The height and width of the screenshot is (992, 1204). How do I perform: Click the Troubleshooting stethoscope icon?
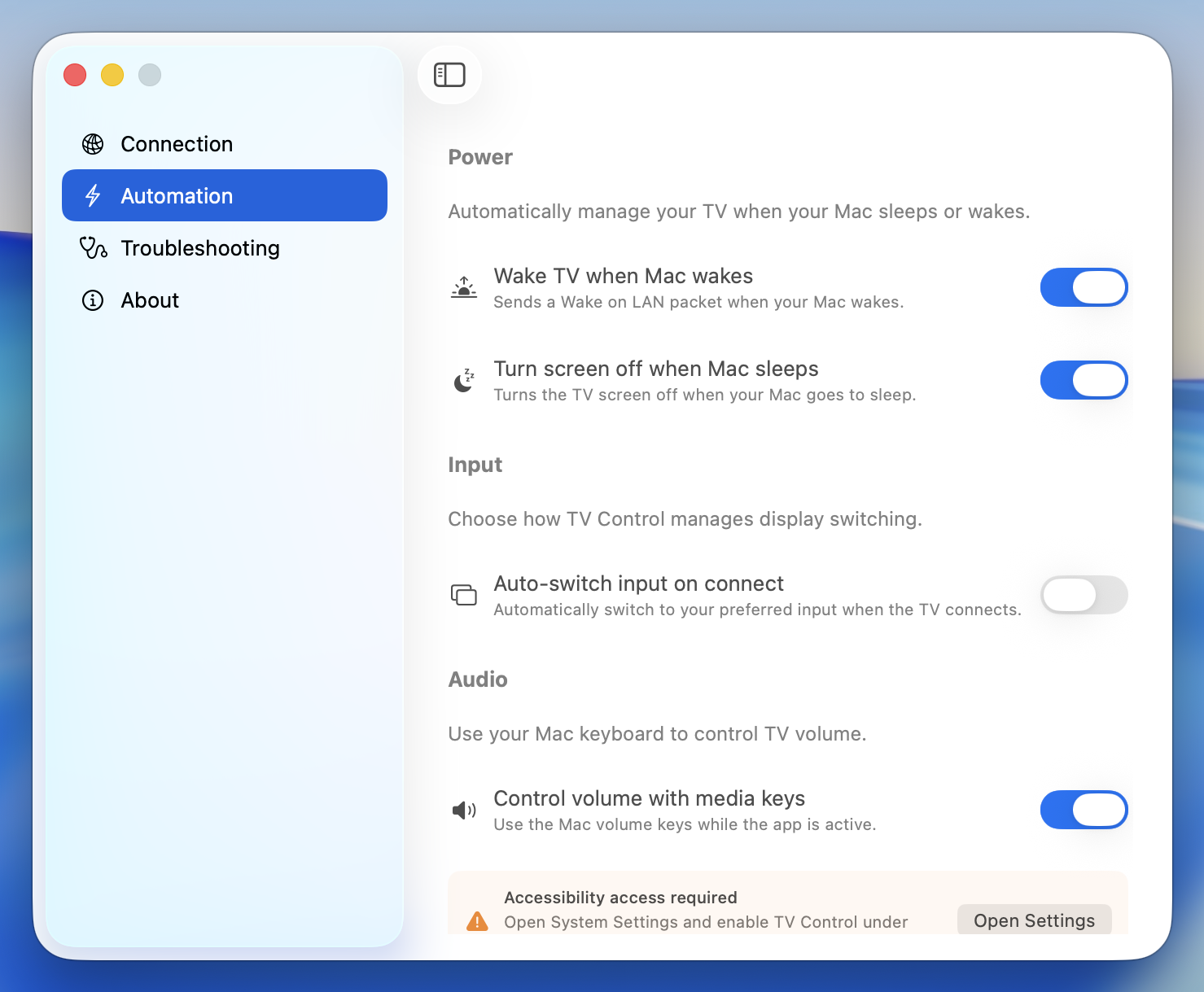[93, 248]
